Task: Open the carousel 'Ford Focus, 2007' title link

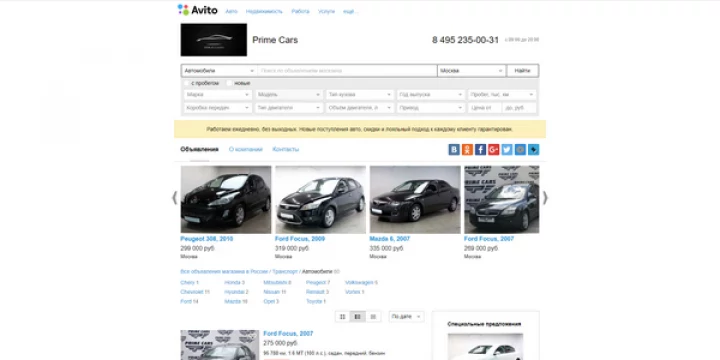Action: (x=489, y=239)
